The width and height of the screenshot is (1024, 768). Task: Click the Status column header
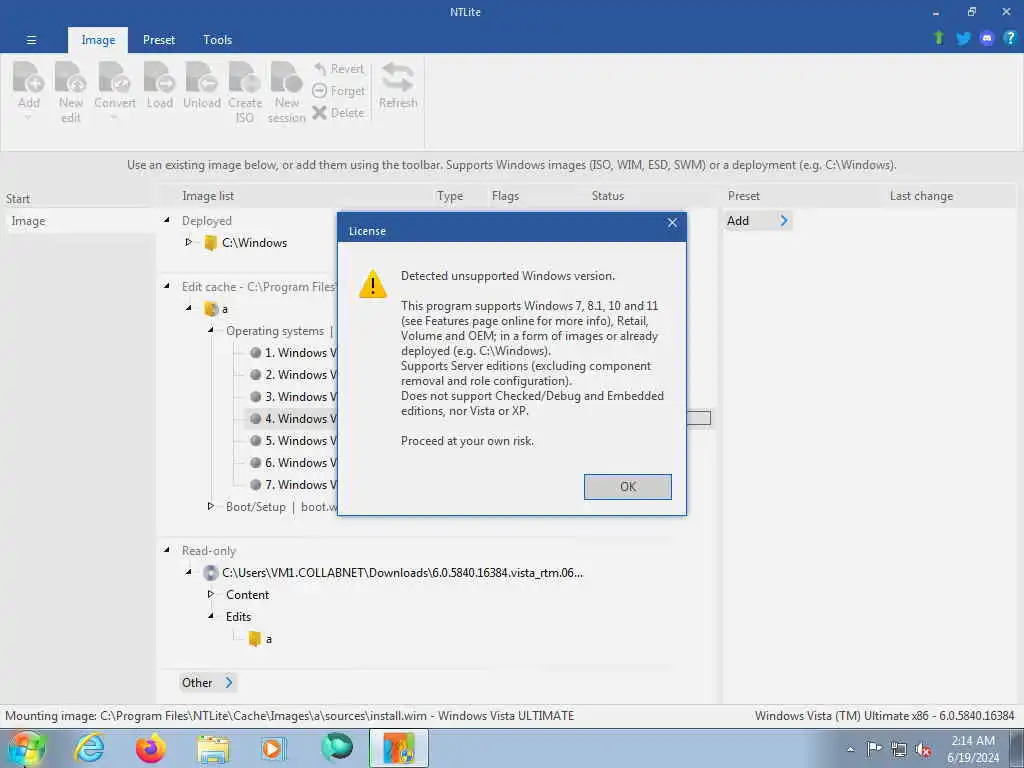607,196
